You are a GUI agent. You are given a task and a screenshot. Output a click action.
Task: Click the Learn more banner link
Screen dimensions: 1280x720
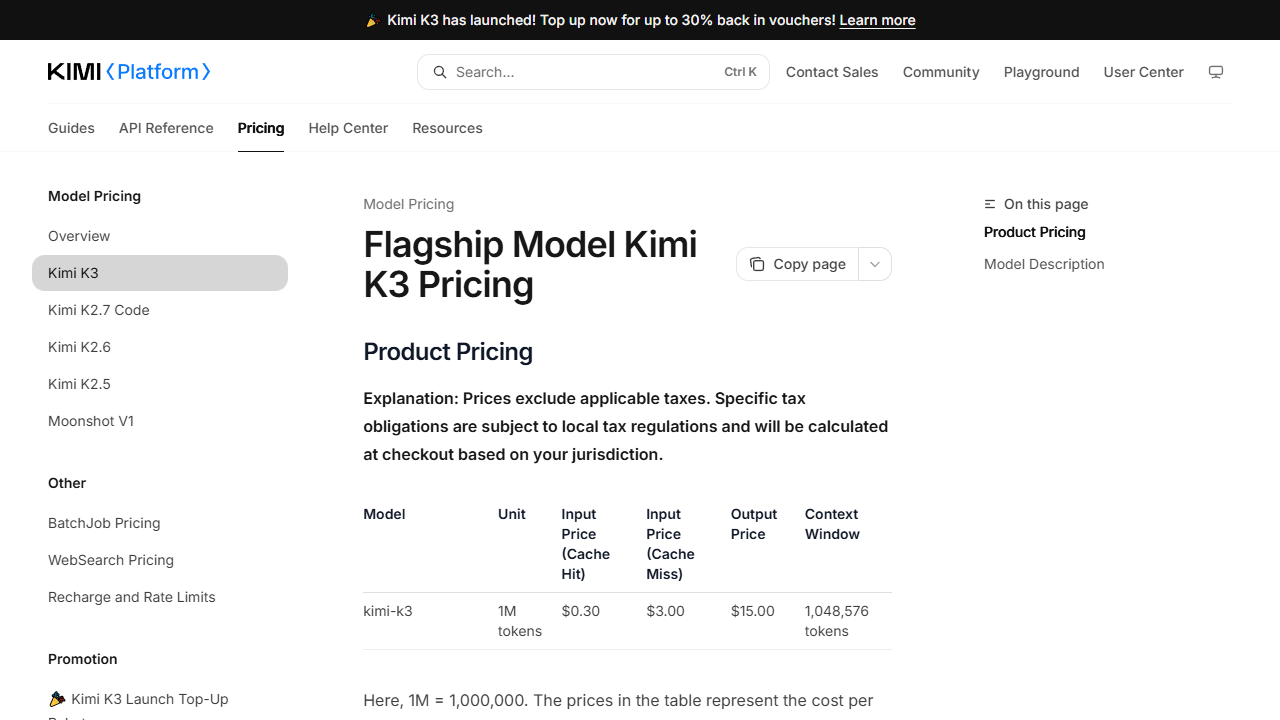coord(877,20)
